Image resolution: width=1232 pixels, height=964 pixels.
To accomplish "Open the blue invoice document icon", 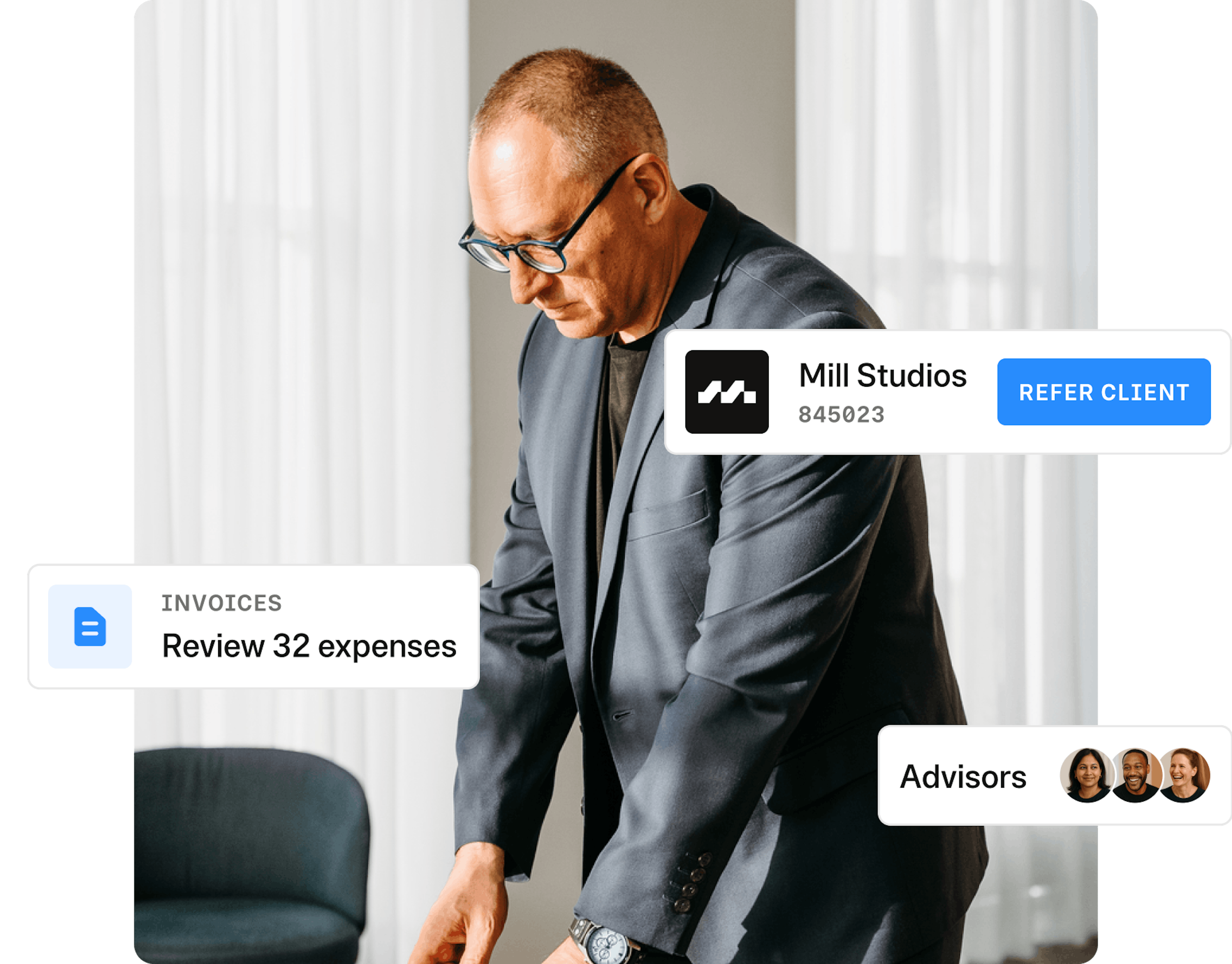I will (x=90, y=626).
